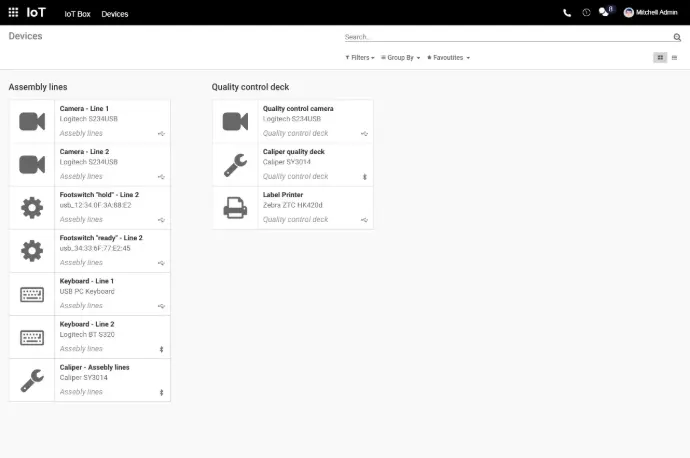This screenshot has height=458, width=690.
Task: Open Footswitch "hold" - Line 2 title
Action: [99, 195]
